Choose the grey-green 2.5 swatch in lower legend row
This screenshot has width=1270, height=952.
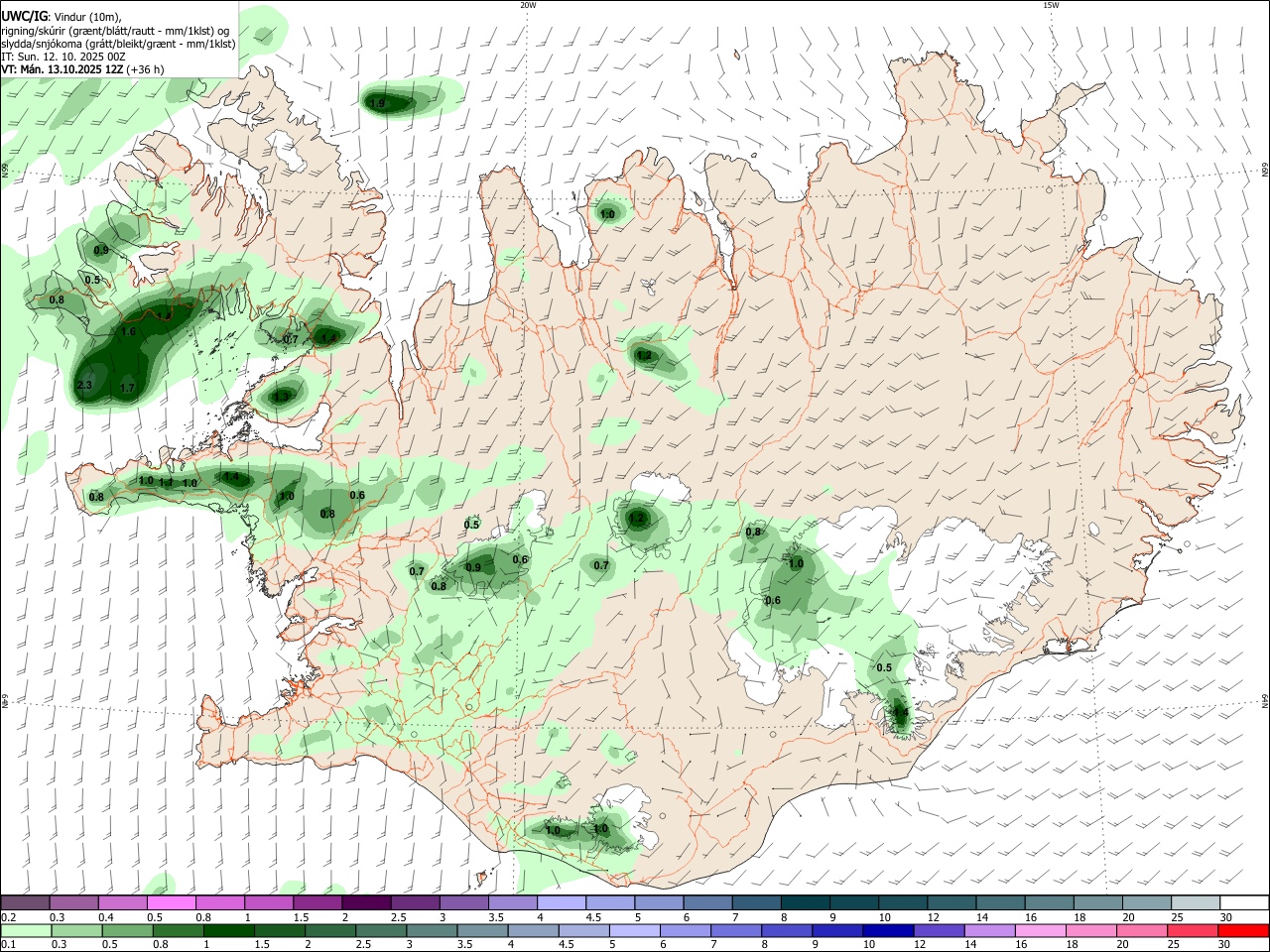[x=380, y=930]
